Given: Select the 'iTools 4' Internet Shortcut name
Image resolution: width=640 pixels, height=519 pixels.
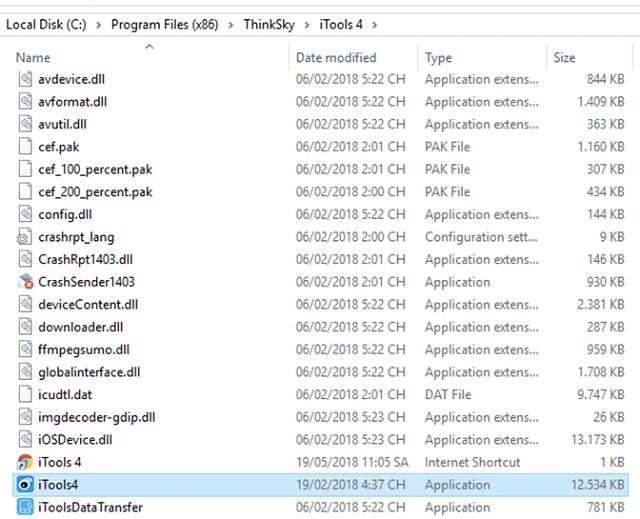Looking at the screenshot, I should coord(60,462).
